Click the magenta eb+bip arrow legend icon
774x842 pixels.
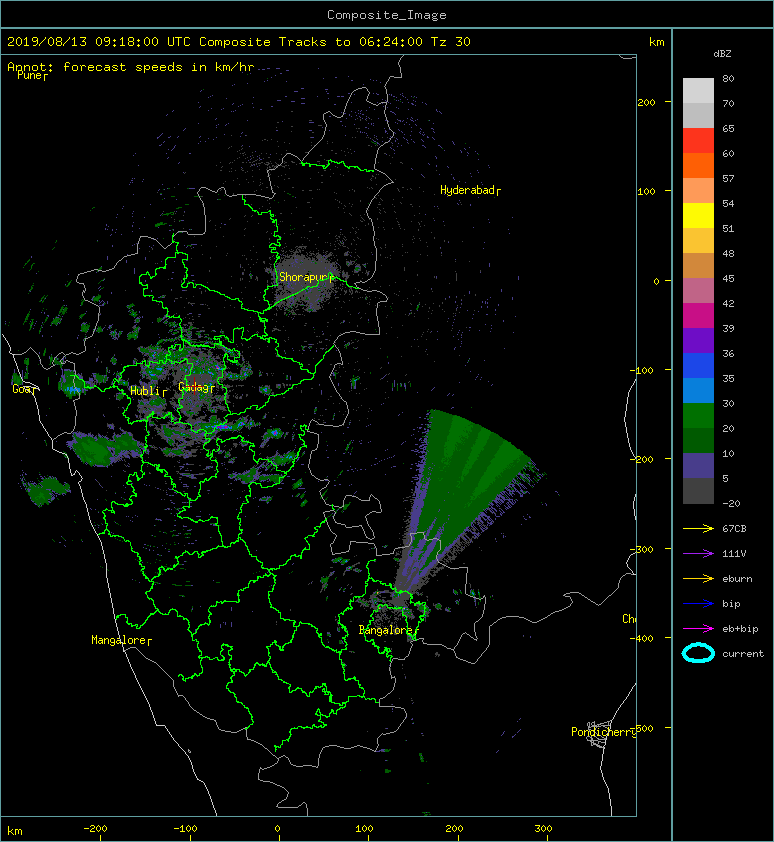(698, 629)
